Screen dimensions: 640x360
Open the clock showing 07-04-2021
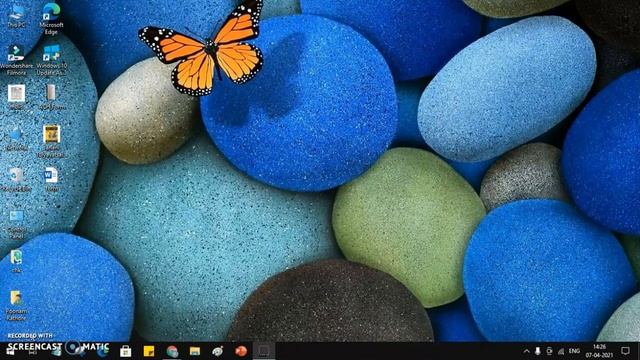599,351
